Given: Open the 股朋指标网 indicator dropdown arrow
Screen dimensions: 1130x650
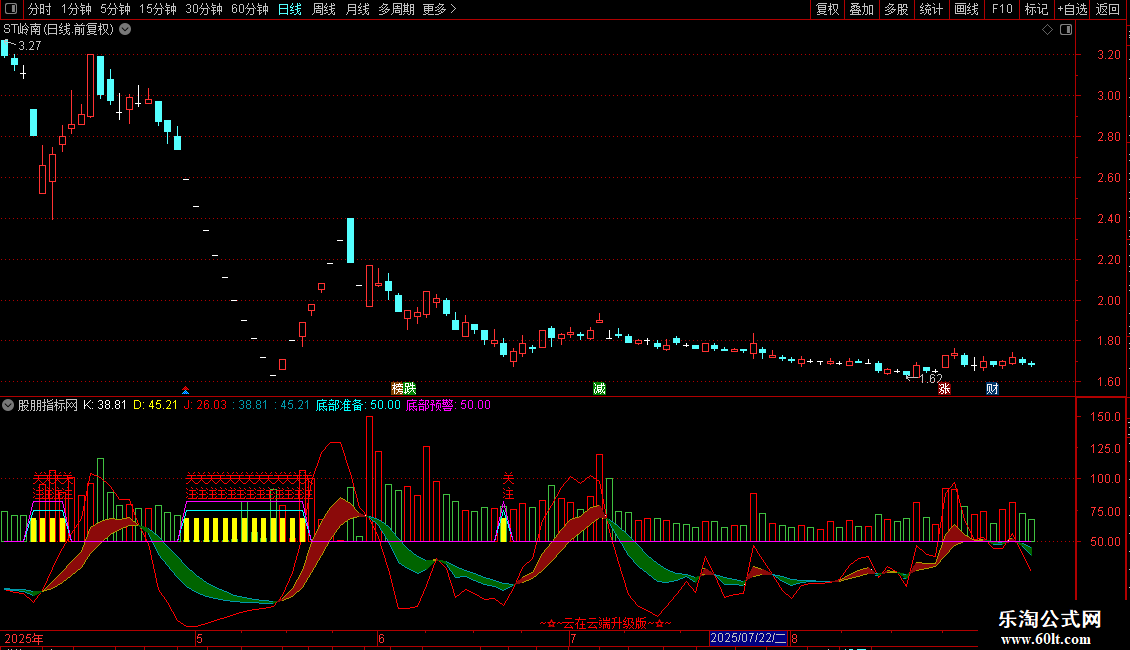Looking at the screenshot, I should [x=8, y=405].
